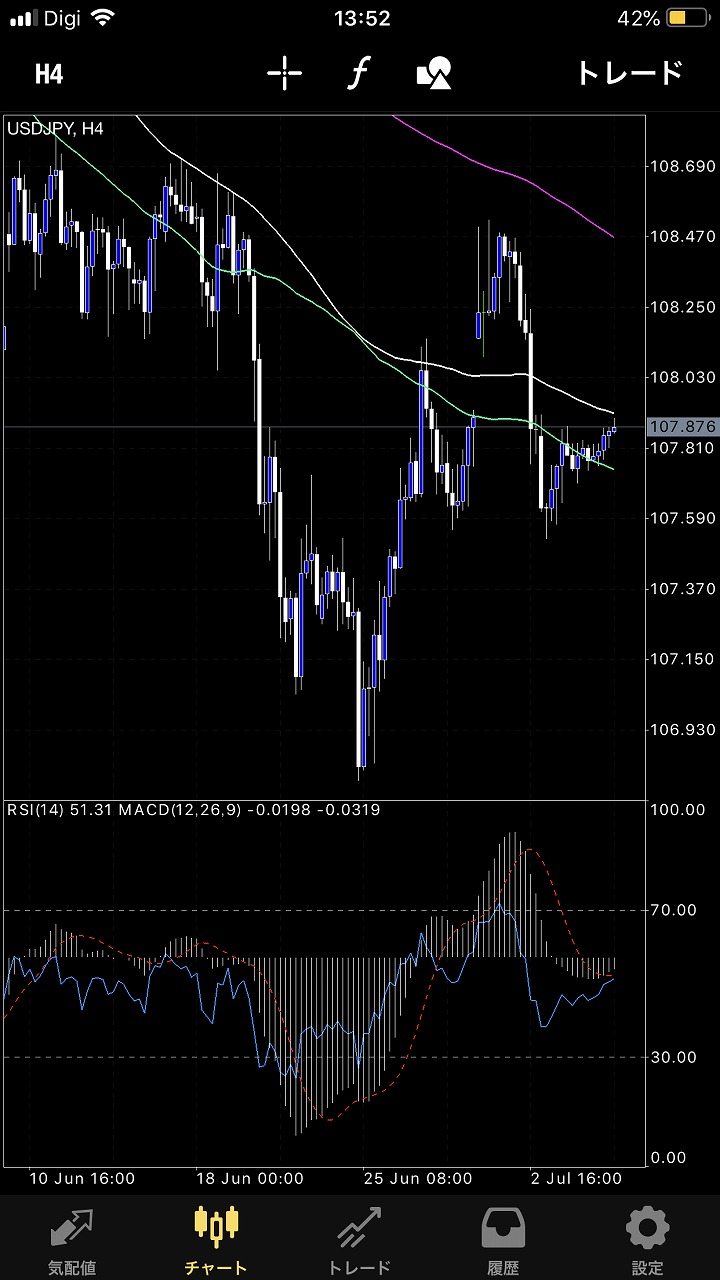Tap the 30.00 RSI level marker

(672, 1057)
